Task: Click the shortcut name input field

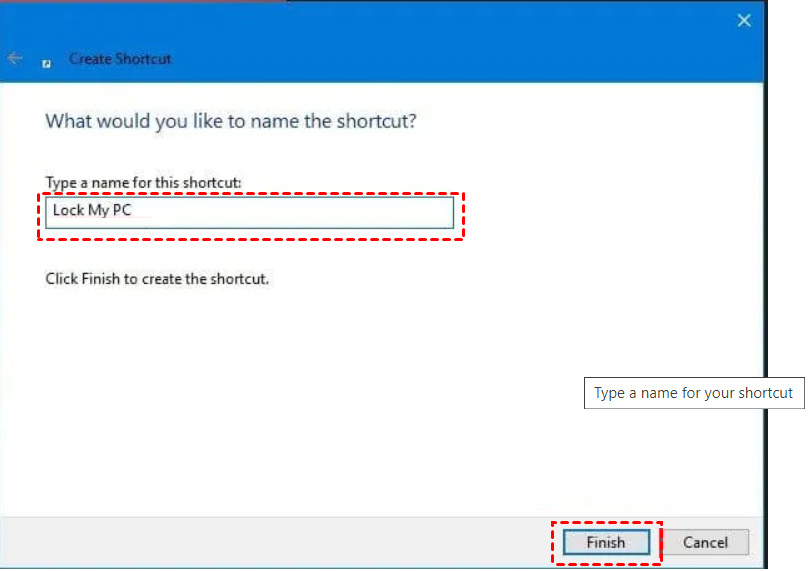Action: [250, 212]
